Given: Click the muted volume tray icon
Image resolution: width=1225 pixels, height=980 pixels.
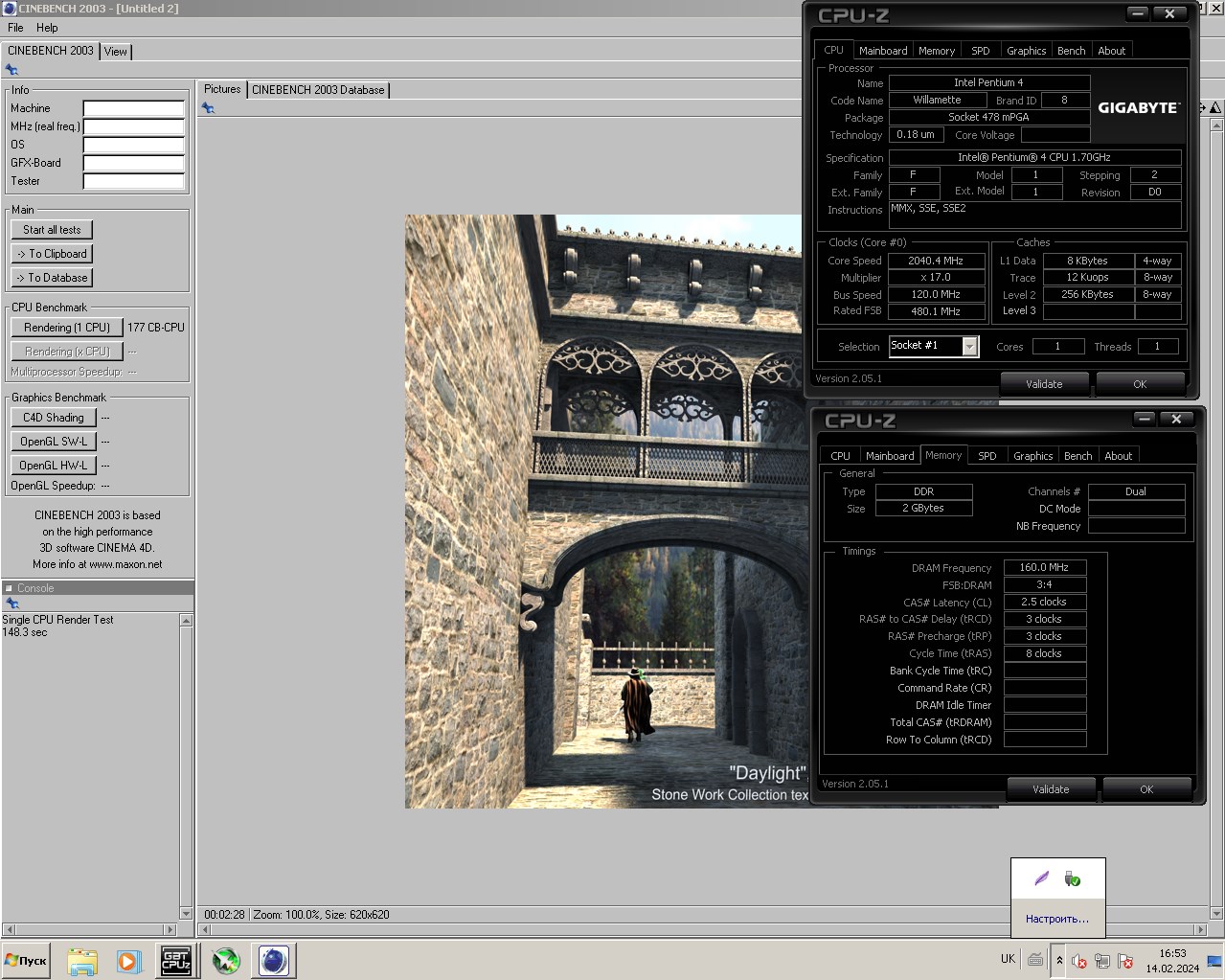Looking at the screenshot, I should pos(1078,961).
